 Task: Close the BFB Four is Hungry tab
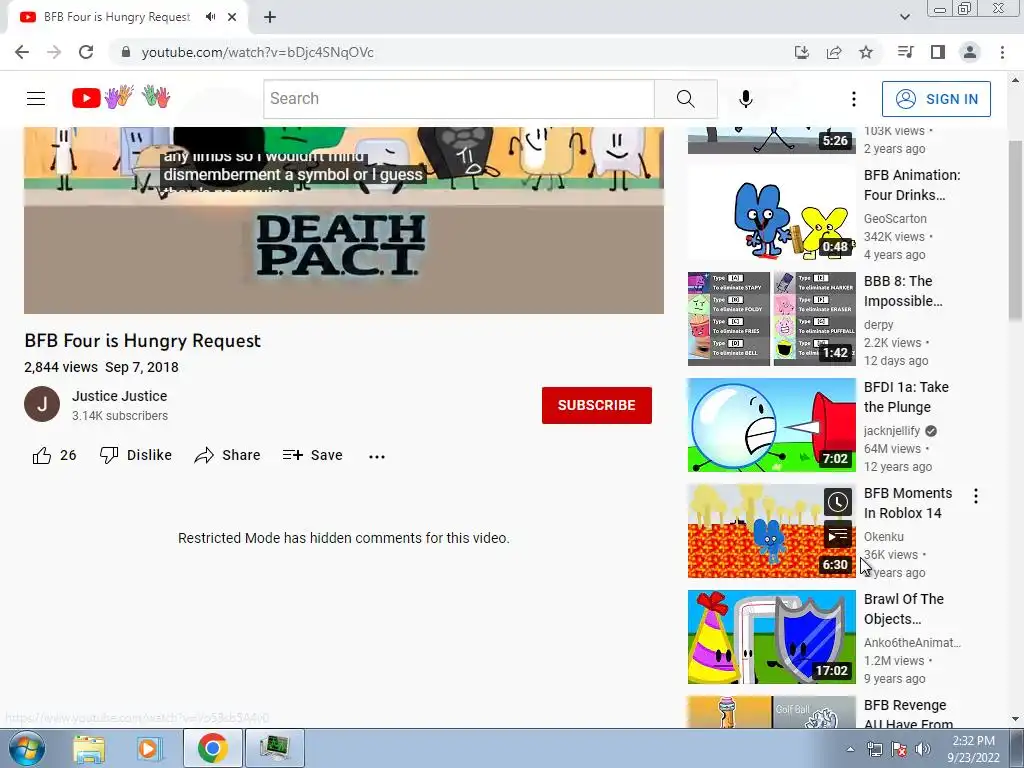[232, 17]
